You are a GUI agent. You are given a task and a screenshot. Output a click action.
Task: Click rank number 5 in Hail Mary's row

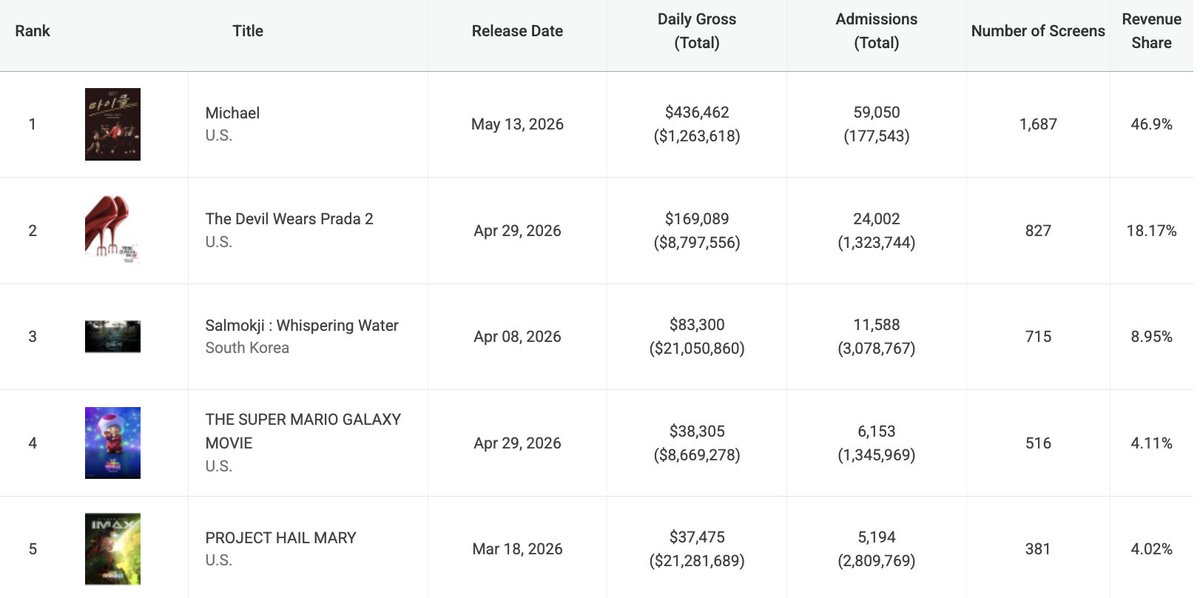pyautogui.click(x=32, y=549)
